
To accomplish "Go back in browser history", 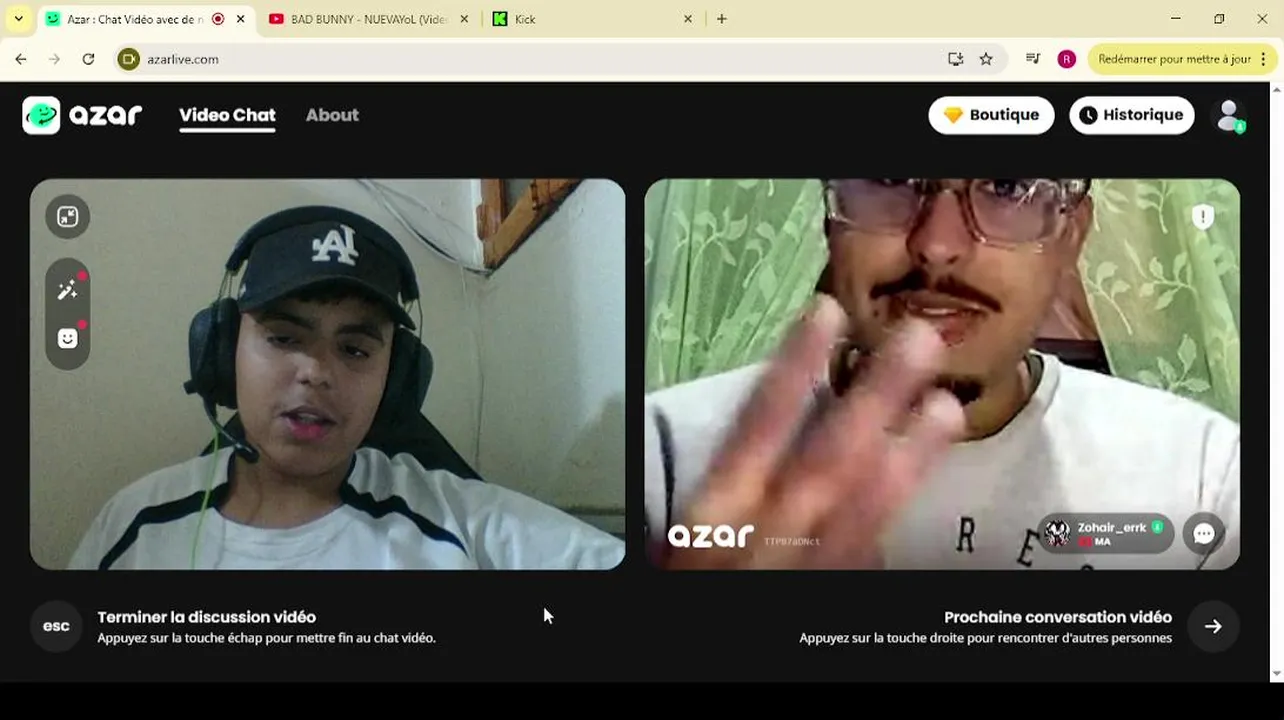I will (x=21, y=59).
